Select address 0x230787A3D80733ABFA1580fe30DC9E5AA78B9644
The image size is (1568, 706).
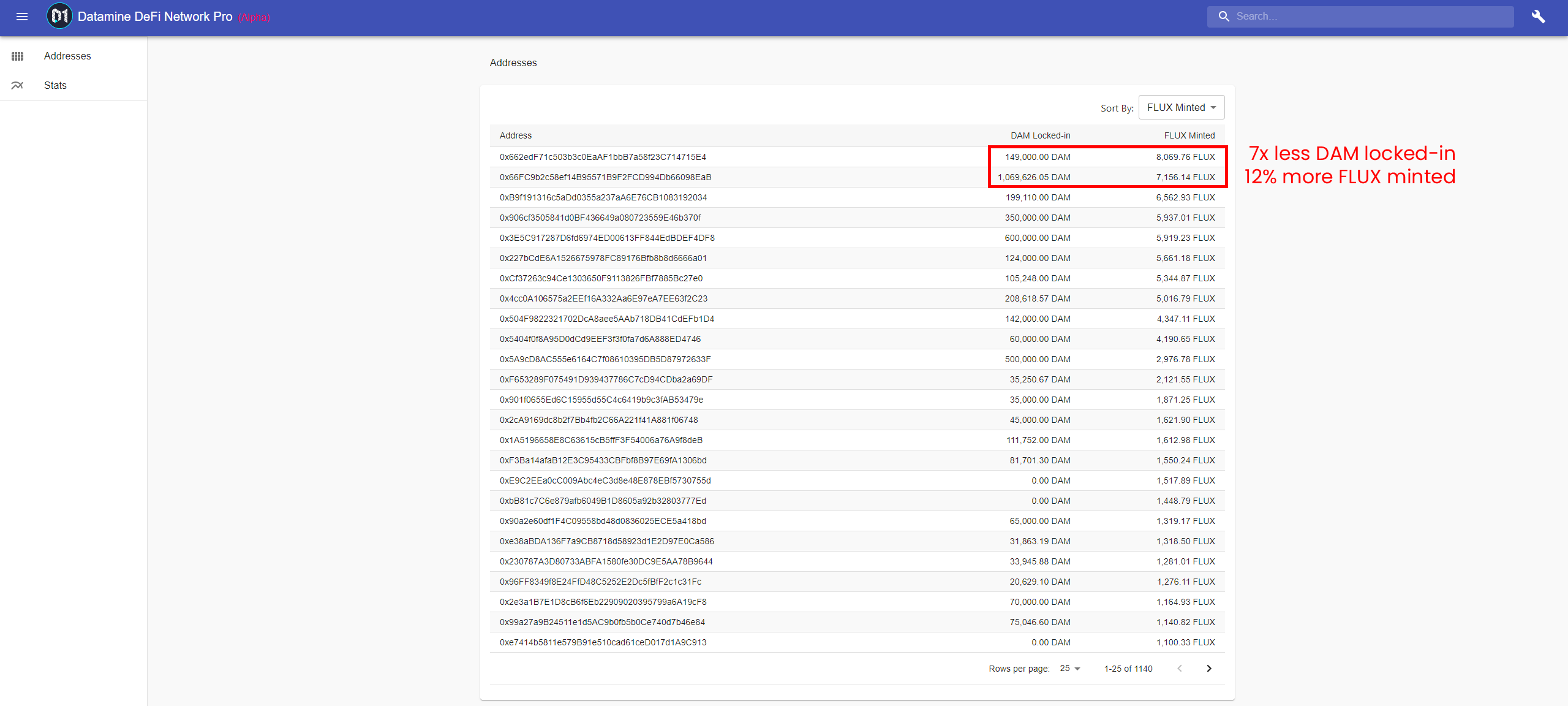pyautogui.click(x=606, y=561)
